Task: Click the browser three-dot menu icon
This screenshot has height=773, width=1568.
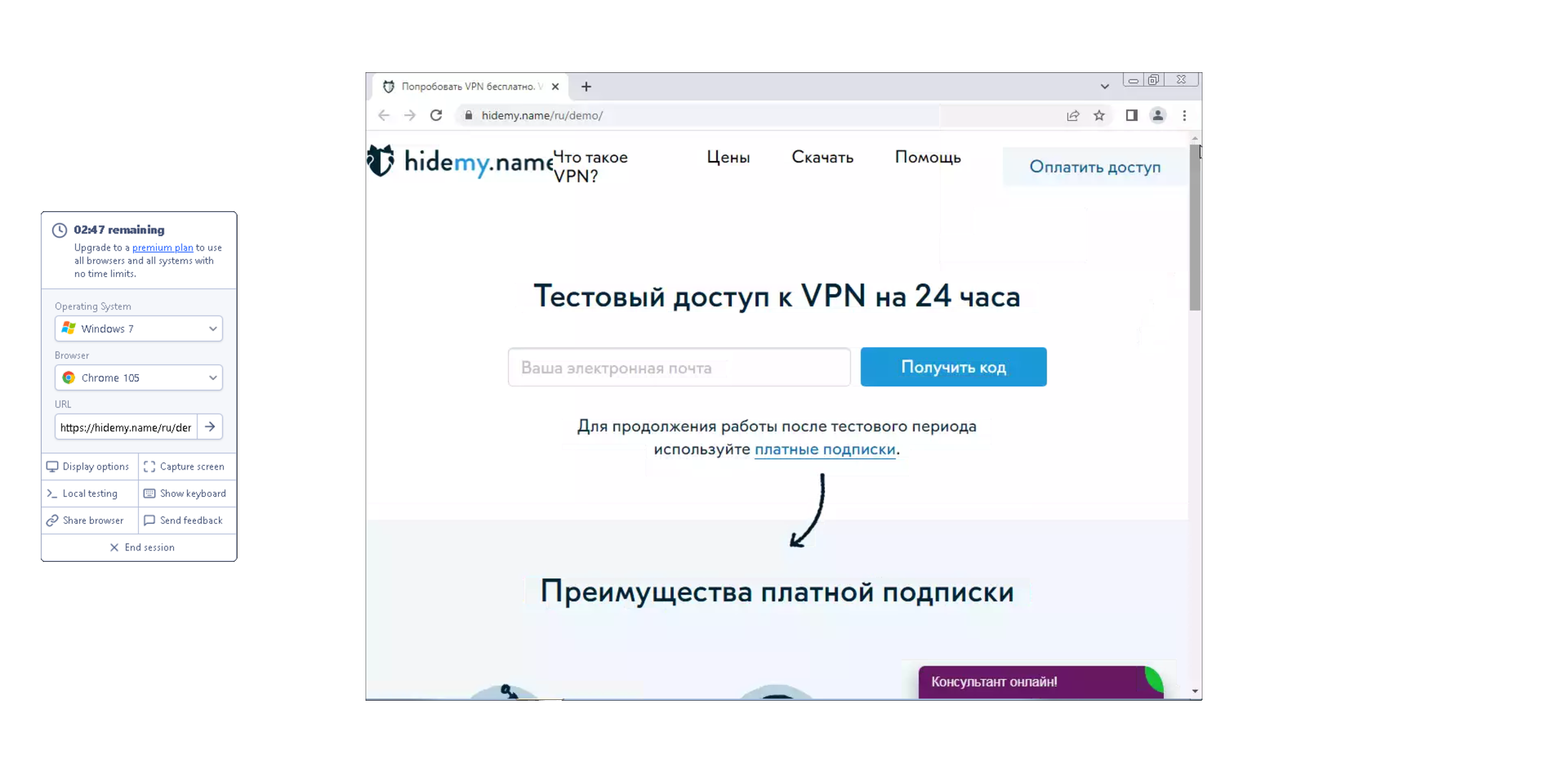Action: click(1184, 115)
